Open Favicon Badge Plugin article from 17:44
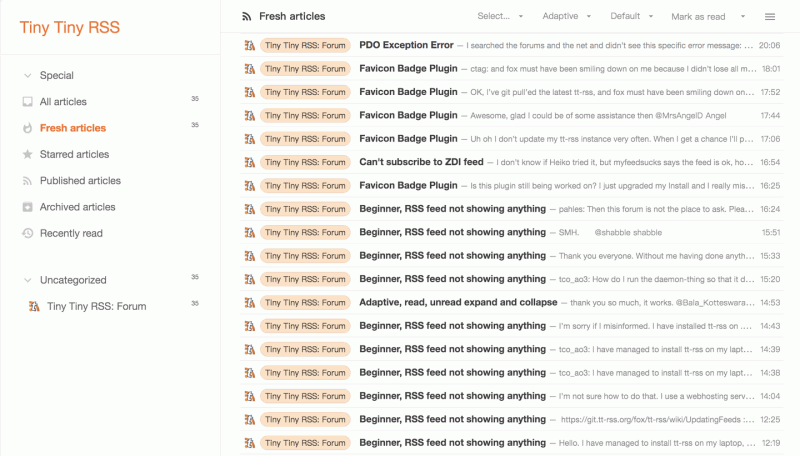The height and width of the screenshot is (456, 800). 408,115
